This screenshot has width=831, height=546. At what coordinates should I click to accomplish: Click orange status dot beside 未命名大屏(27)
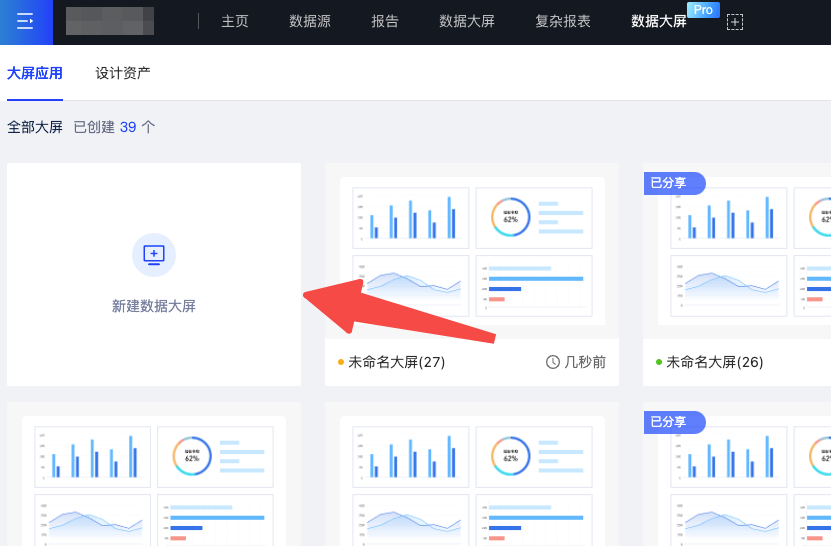click(341, 362)
